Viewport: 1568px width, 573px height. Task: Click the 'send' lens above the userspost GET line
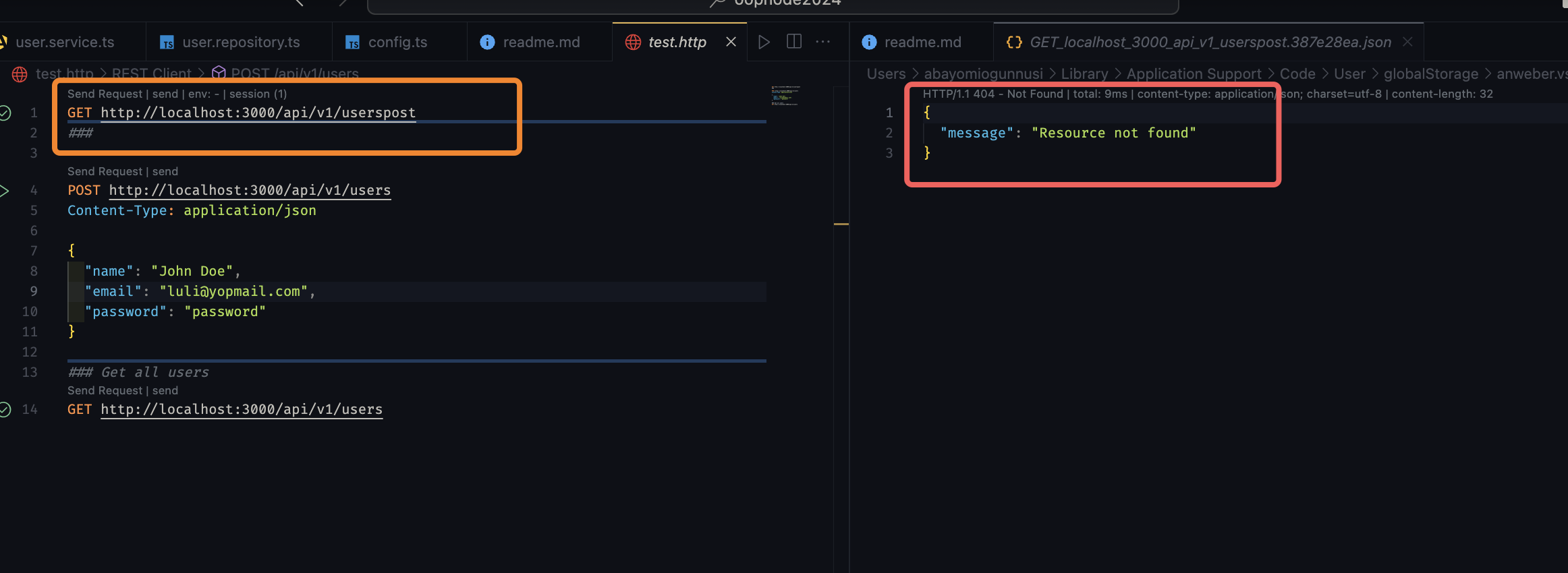165,94
